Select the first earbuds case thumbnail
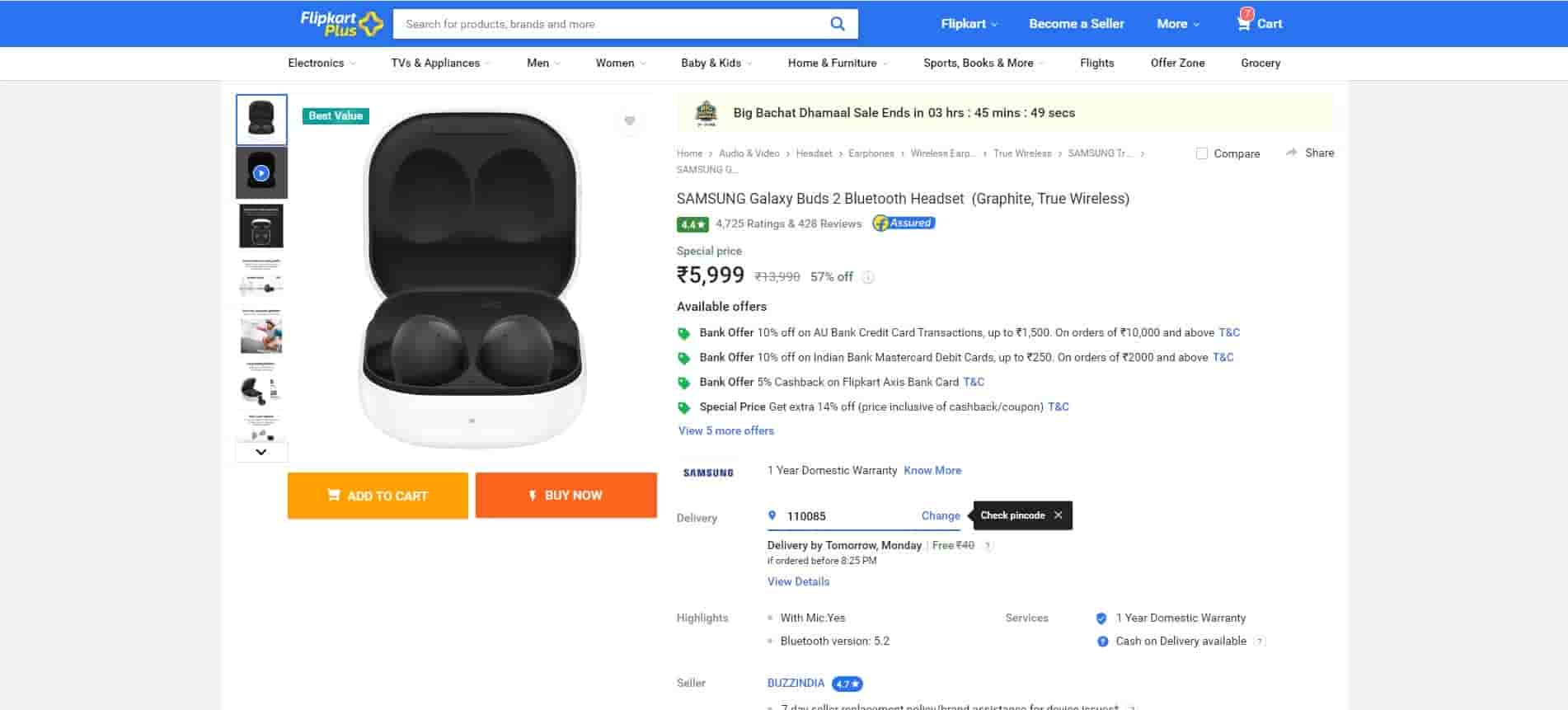The height and width of the screenshot is (710, 1568). point(261,120)
